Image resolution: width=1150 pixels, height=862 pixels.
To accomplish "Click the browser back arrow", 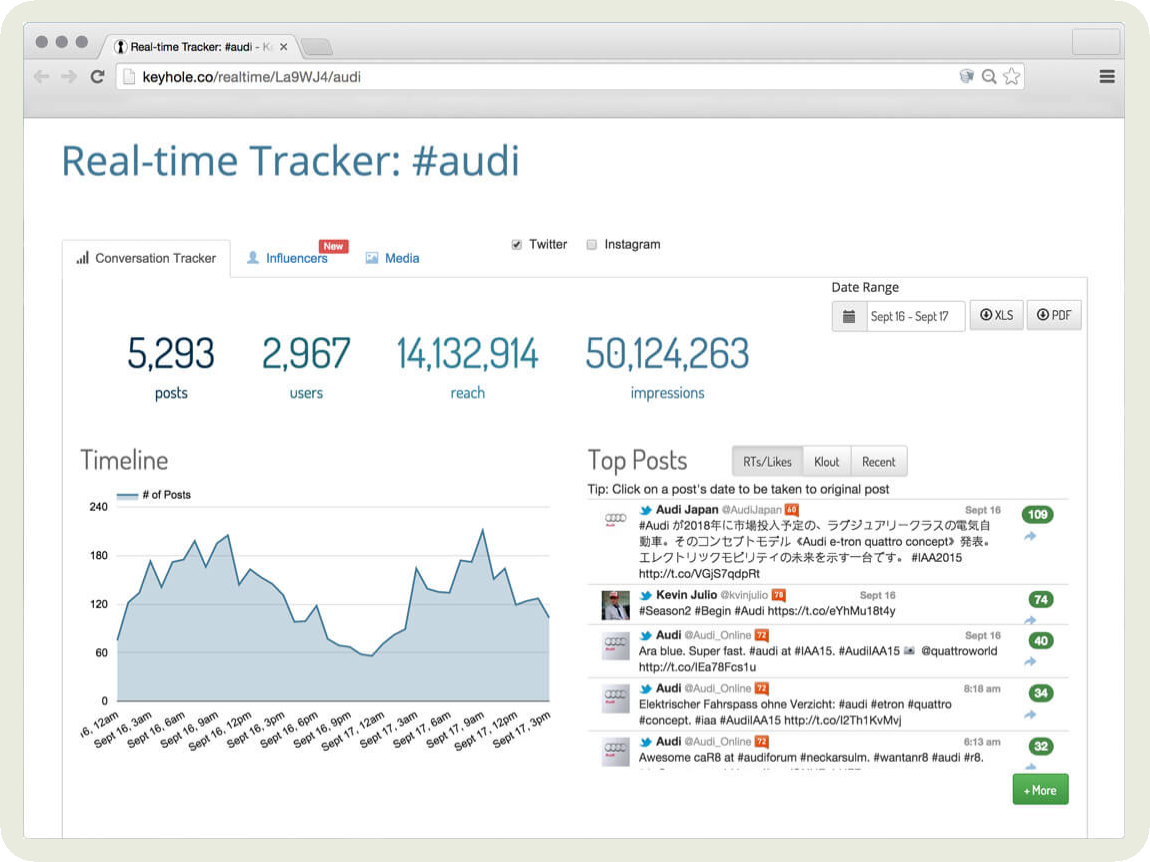I will pyautogui.click(x=42, y=77).
